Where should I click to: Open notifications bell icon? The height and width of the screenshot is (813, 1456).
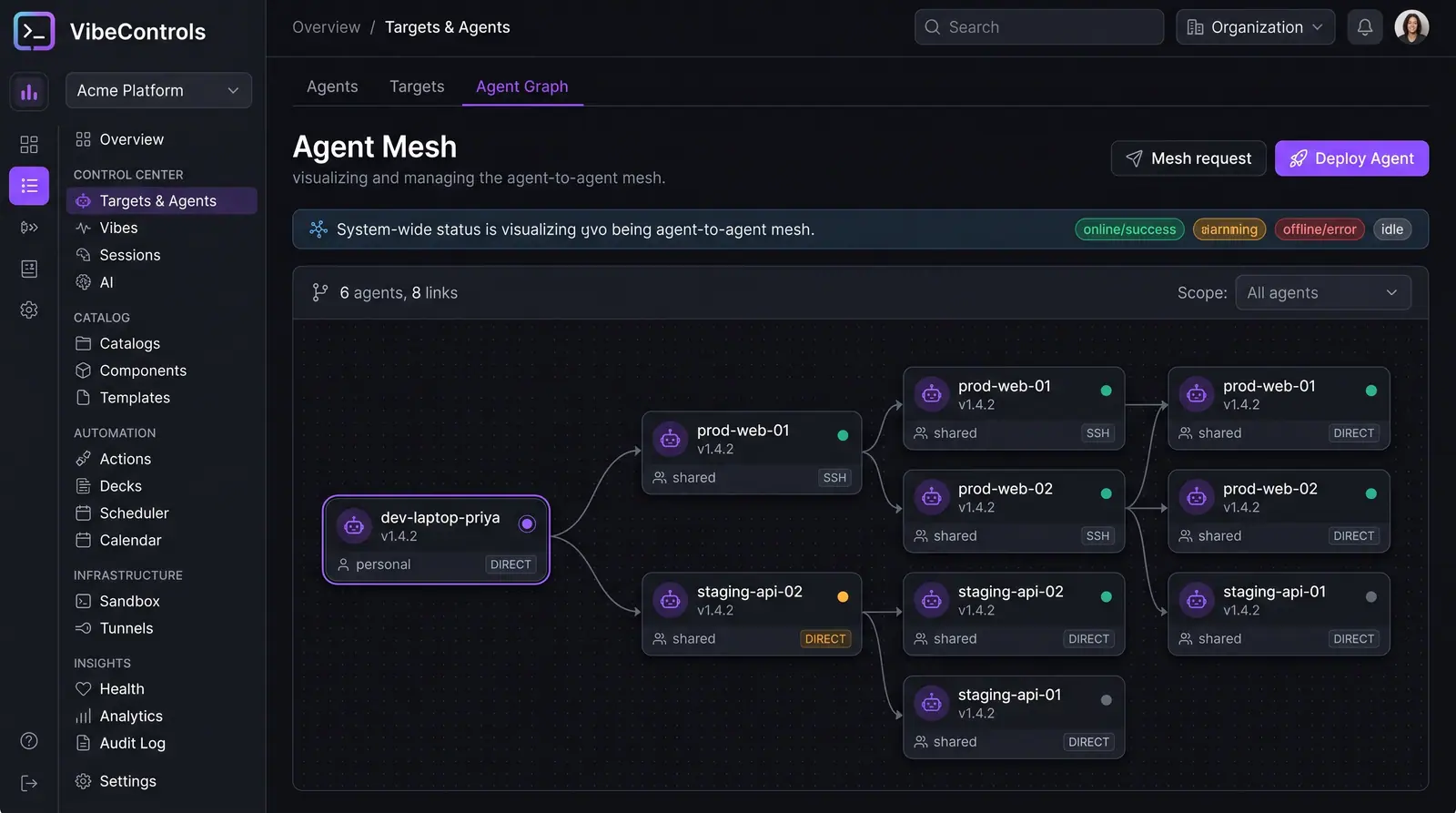pyautogui.click(x=1365, y=27)
